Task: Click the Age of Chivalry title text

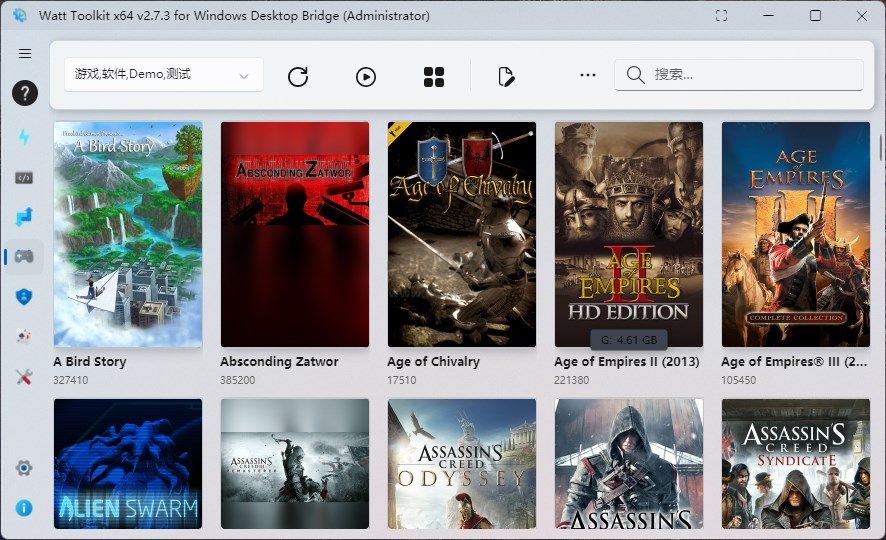Action: coord(433,362)
